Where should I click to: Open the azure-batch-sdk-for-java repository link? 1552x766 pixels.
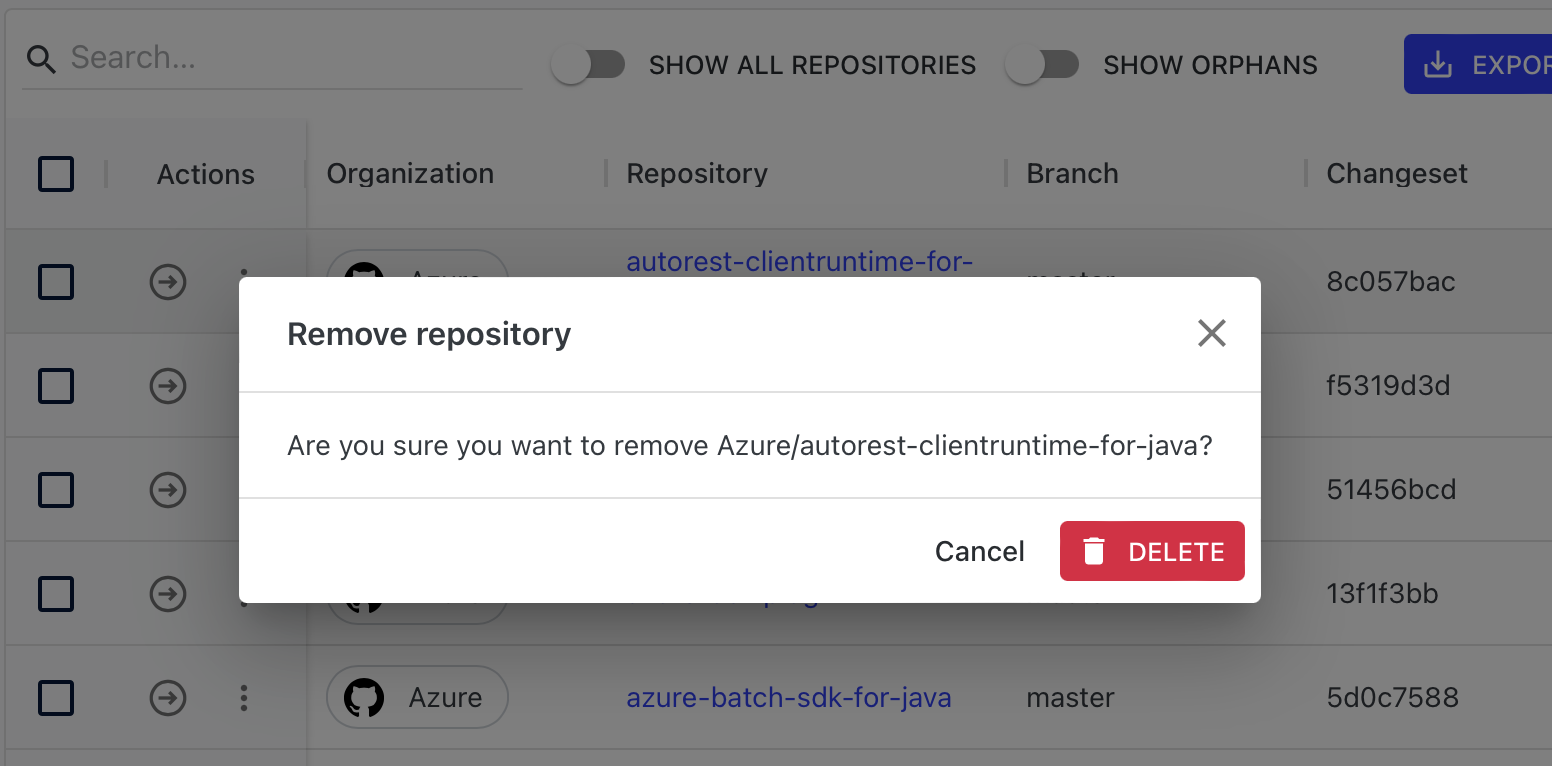click(789, 698)
